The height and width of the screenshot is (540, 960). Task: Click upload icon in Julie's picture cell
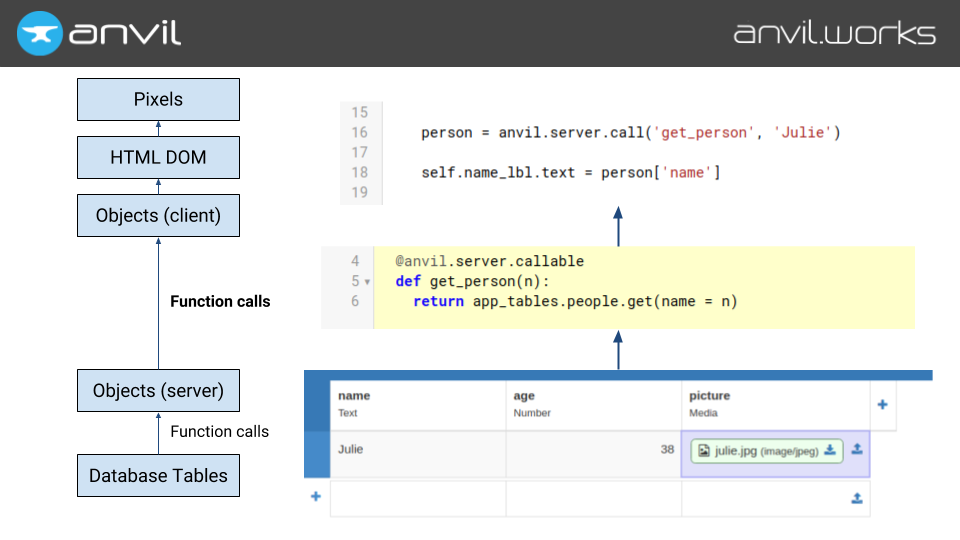857,451
